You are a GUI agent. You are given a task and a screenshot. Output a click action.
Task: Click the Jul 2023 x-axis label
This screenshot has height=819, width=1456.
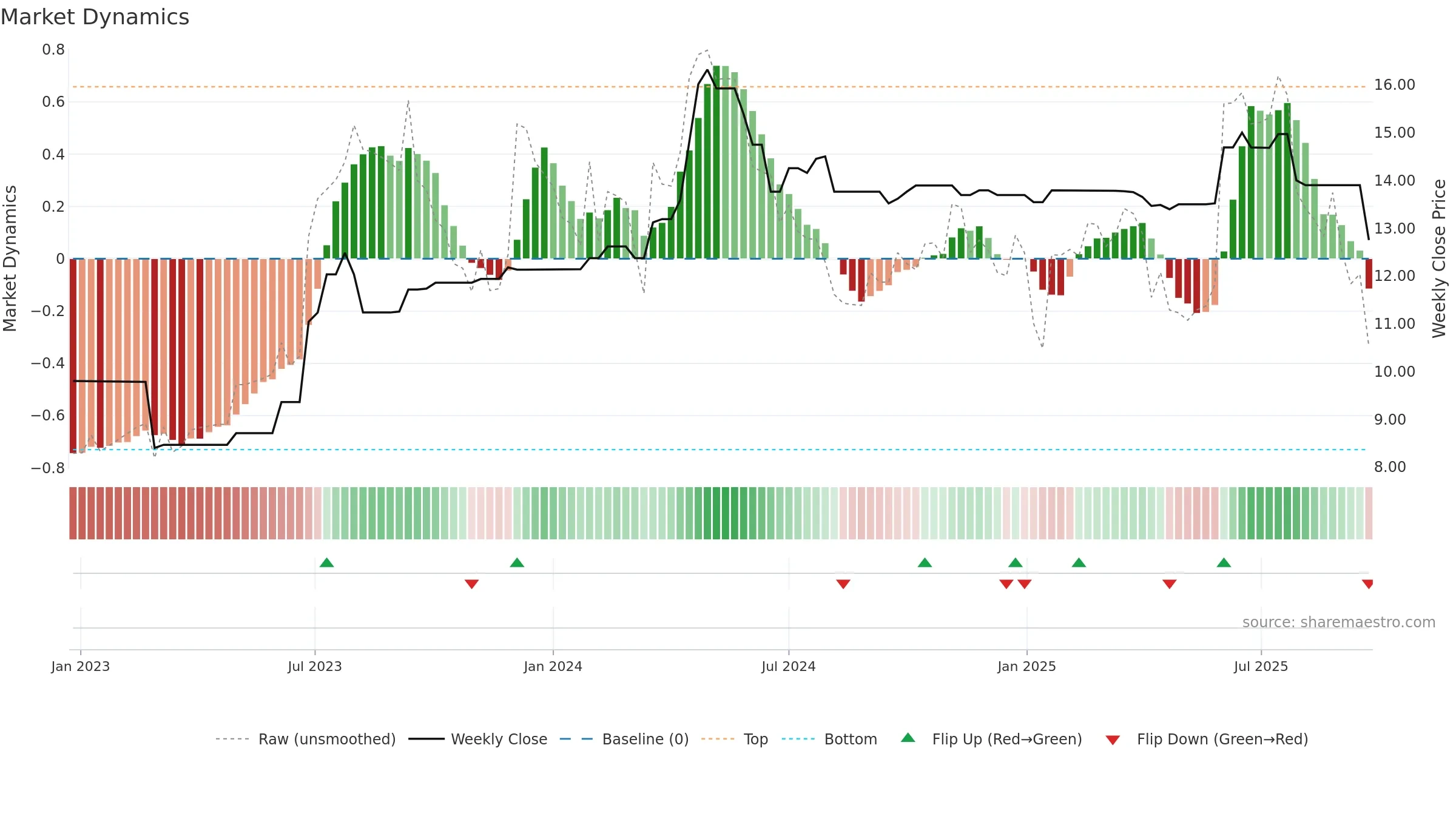pos(315,666)
